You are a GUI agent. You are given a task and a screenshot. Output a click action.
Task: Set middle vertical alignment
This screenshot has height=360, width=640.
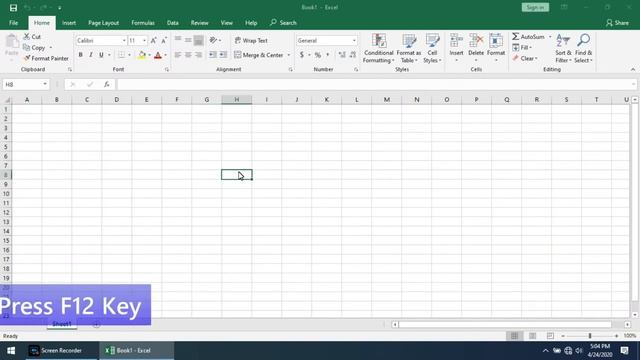tap(188, 40)
